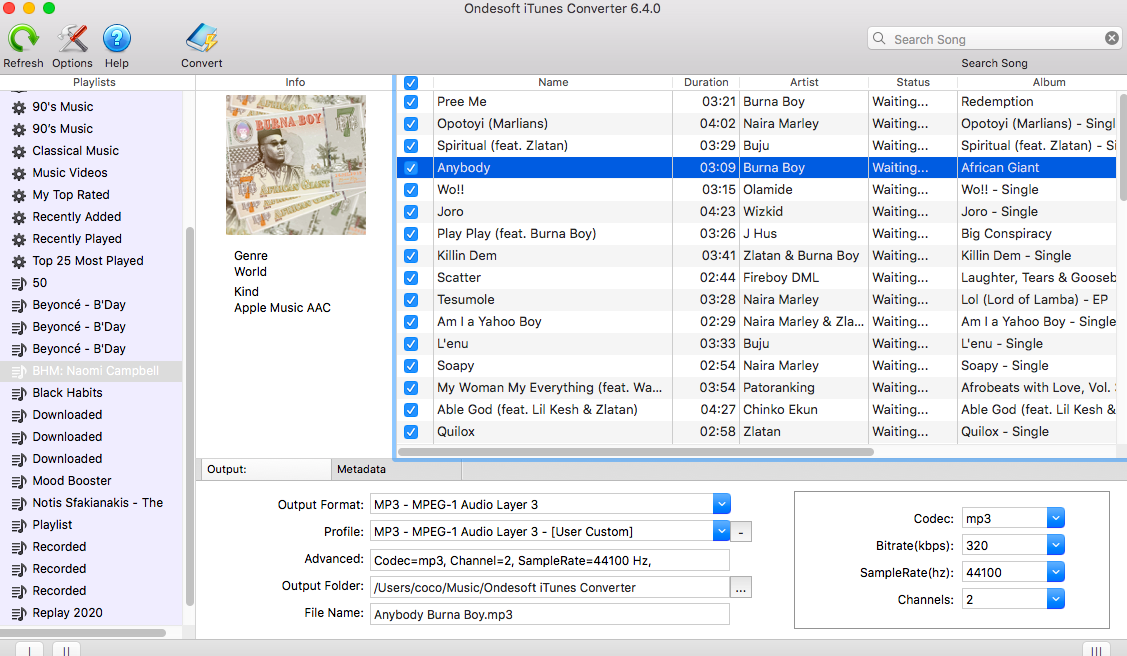This screenshot has width=1127, height=656.
Task: Uncheck the Killin Dem checkbox
Action: [410, 256]
